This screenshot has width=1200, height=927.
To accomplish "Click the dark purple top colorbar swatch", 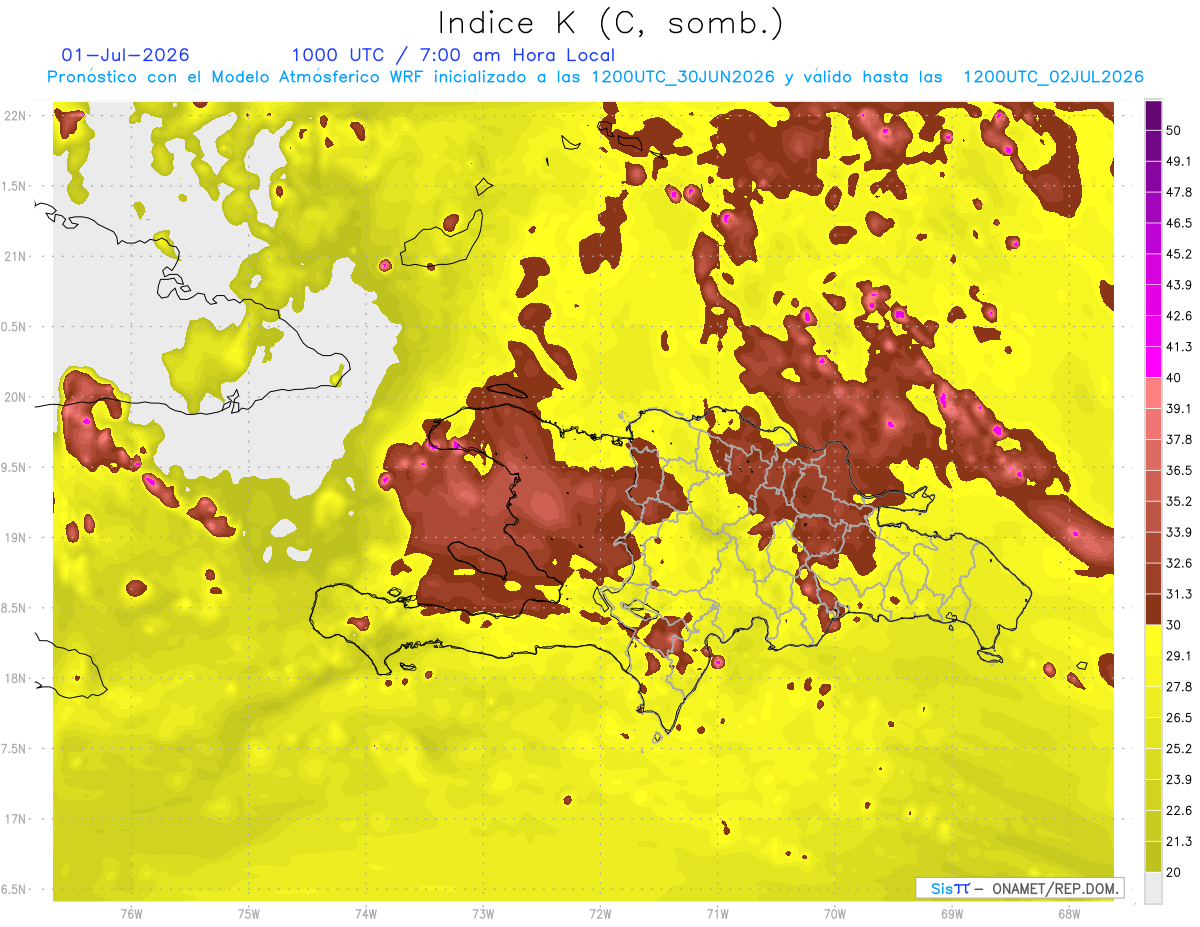I will (x=1153, y=117).
